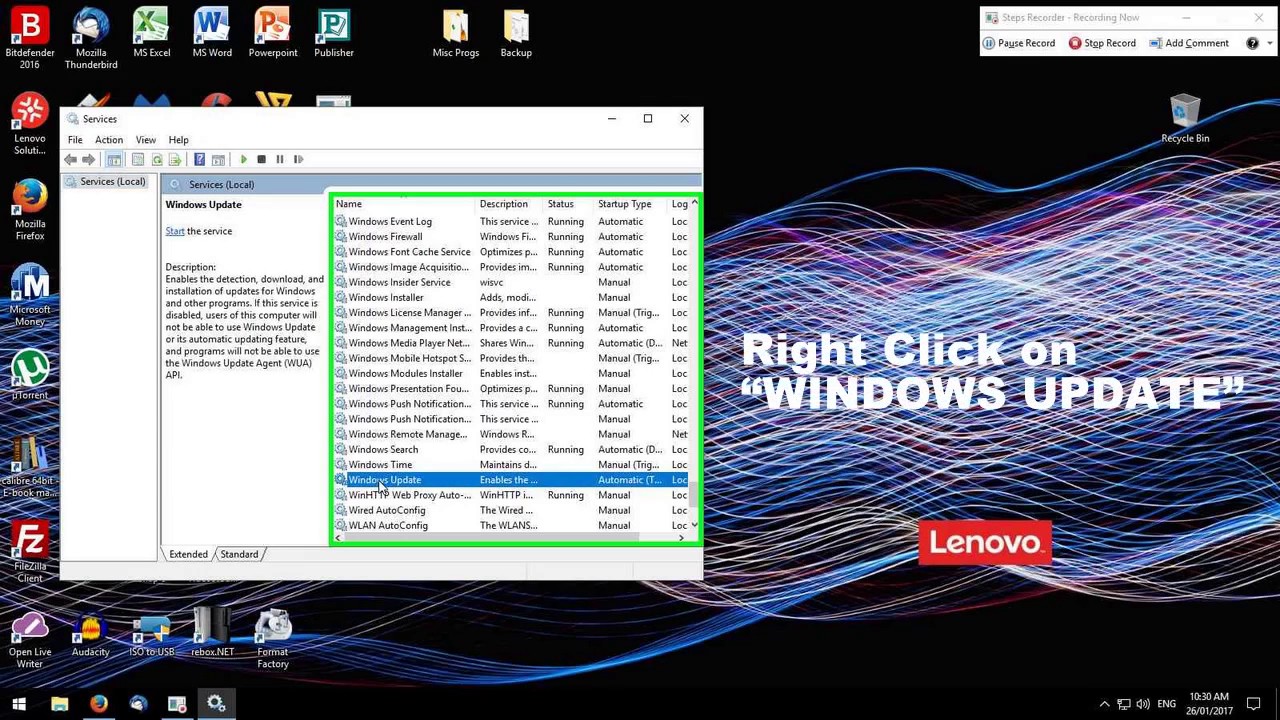Screen dimensions: 1280x720
Task: Open the Steps Recorder help icon
Action: (x=1252, y=43)
